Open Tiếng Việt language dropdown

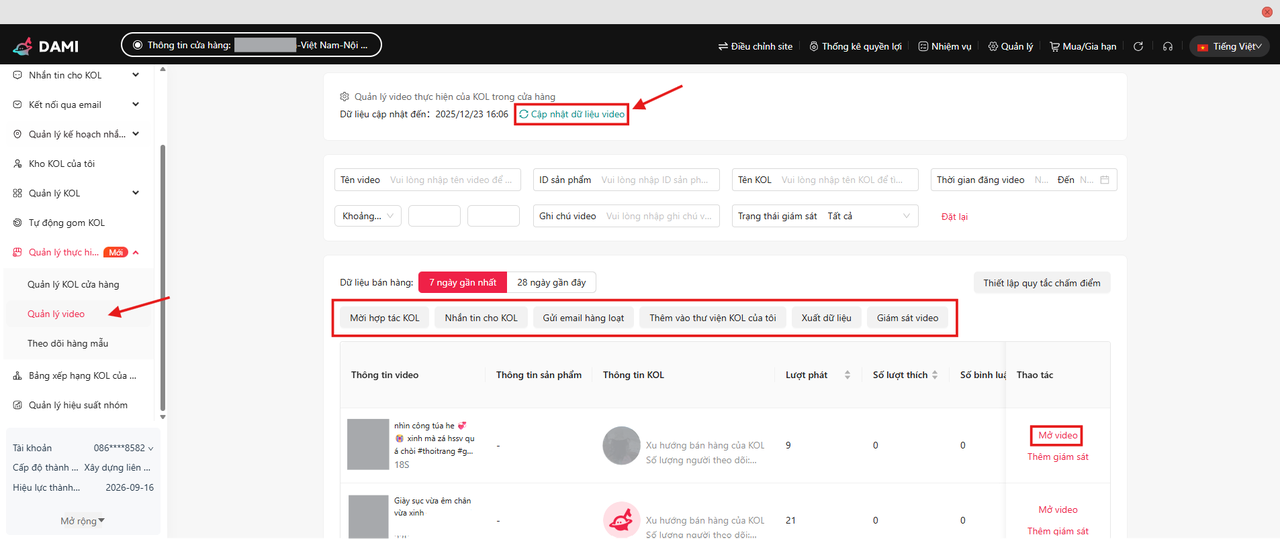point(1229,46)
